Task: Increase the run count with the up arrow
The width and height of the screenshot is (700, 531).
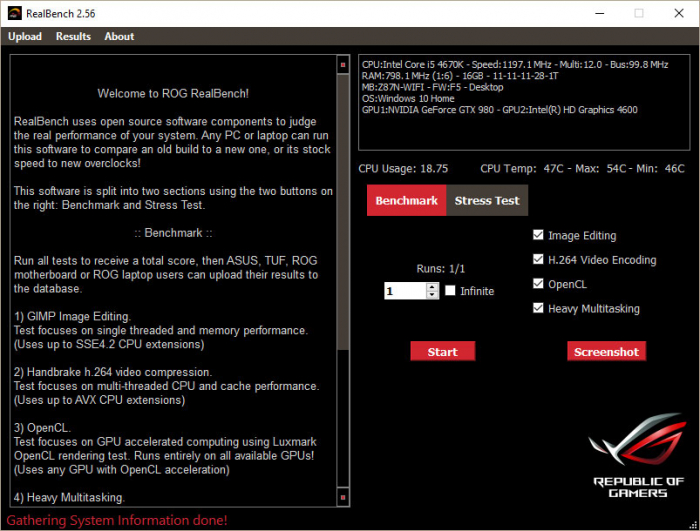Action: [x=432, y=287]
